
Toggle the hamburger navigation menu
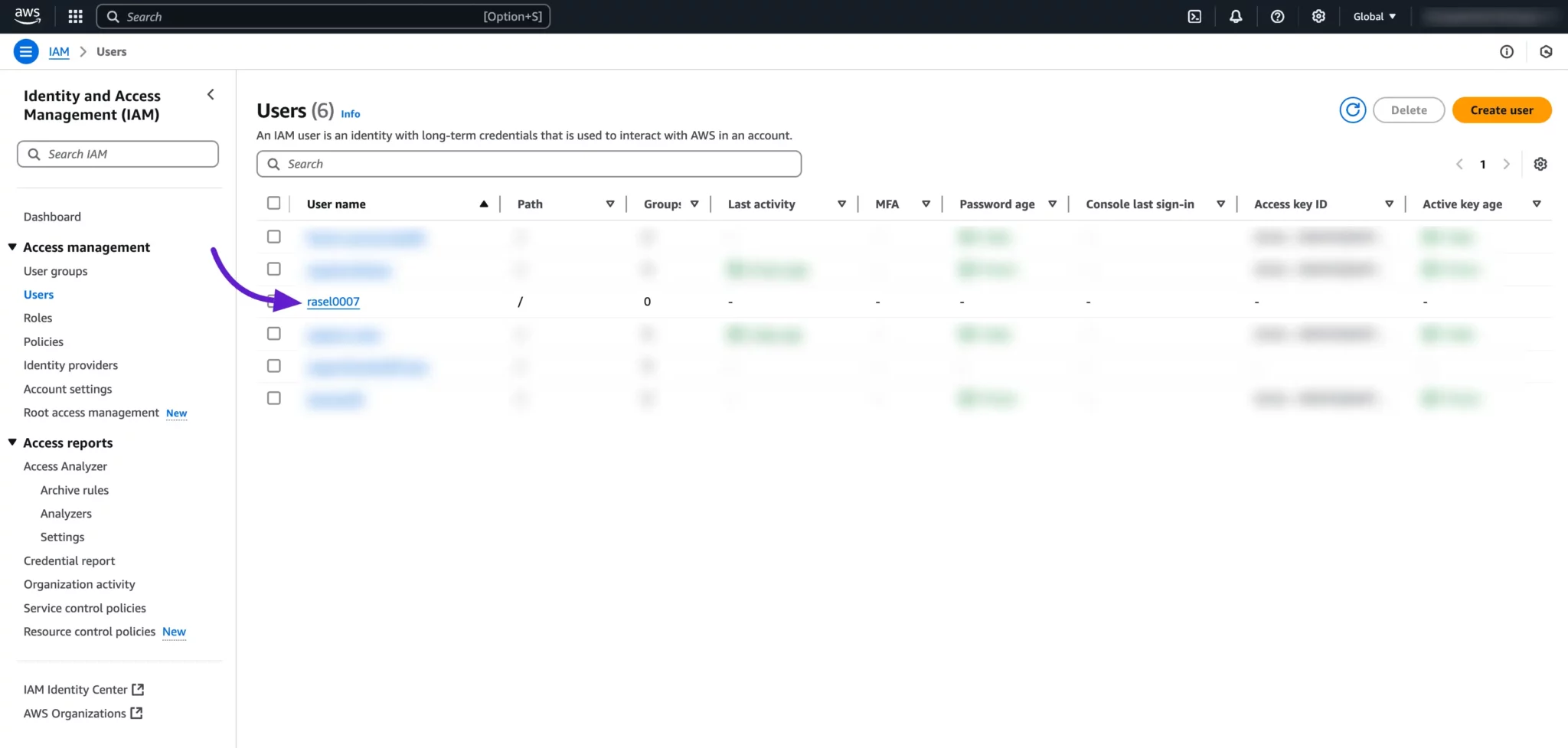click(x=26, y=52)
